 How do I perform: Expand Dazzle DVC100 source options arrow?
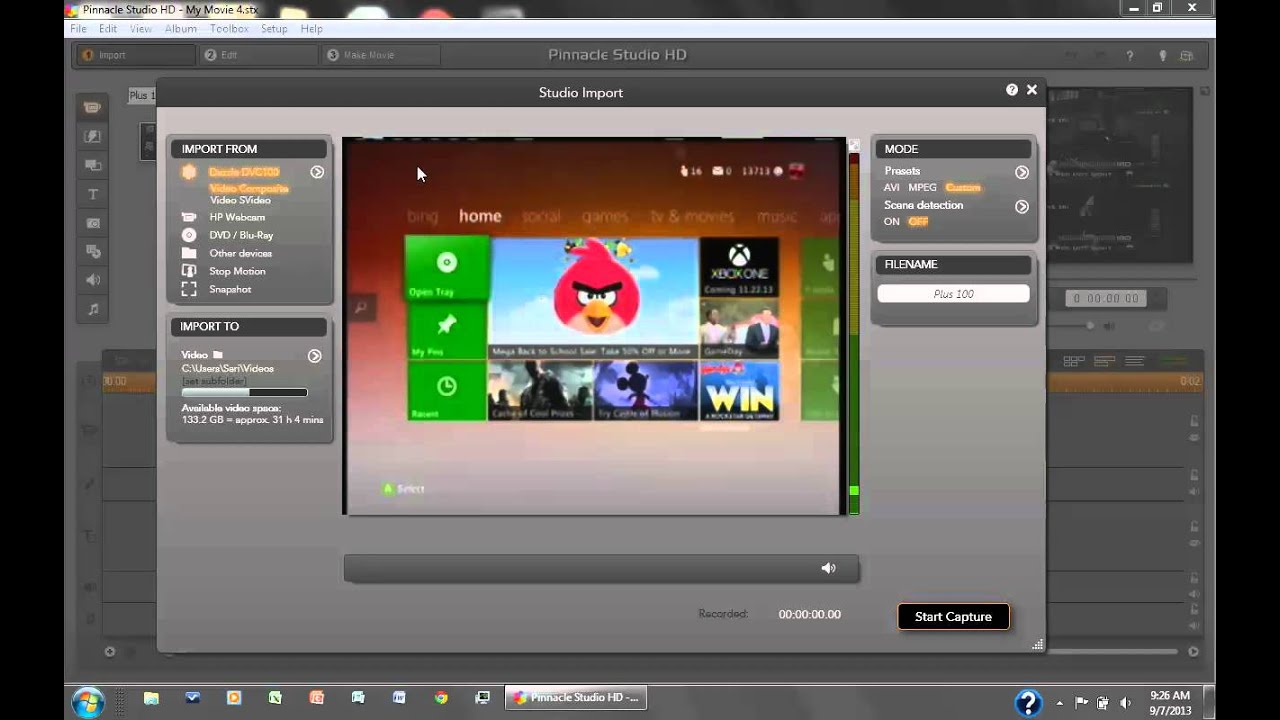[x=317, y=172]
